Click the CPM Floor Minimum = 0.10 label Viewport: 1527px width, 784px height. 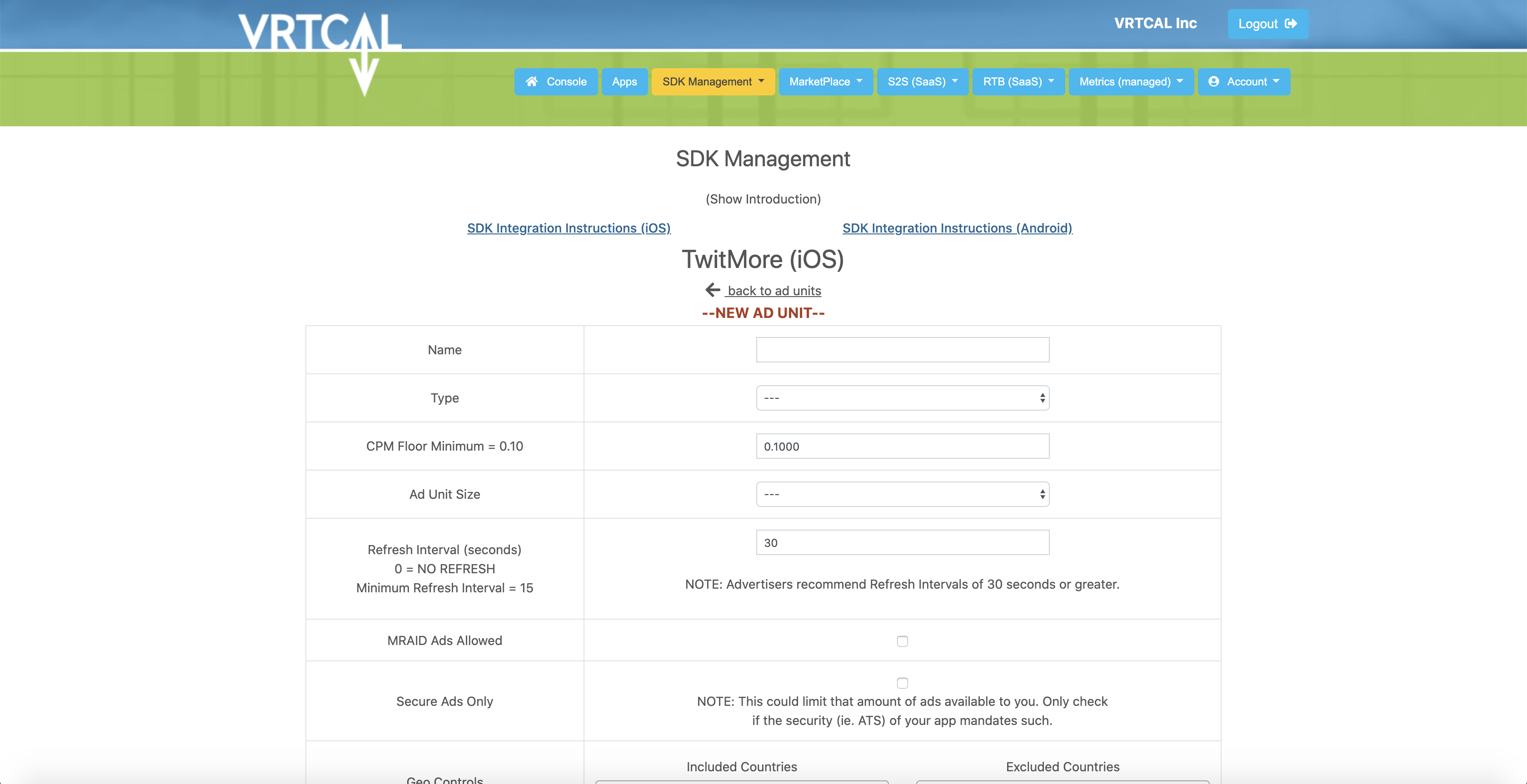444,446
